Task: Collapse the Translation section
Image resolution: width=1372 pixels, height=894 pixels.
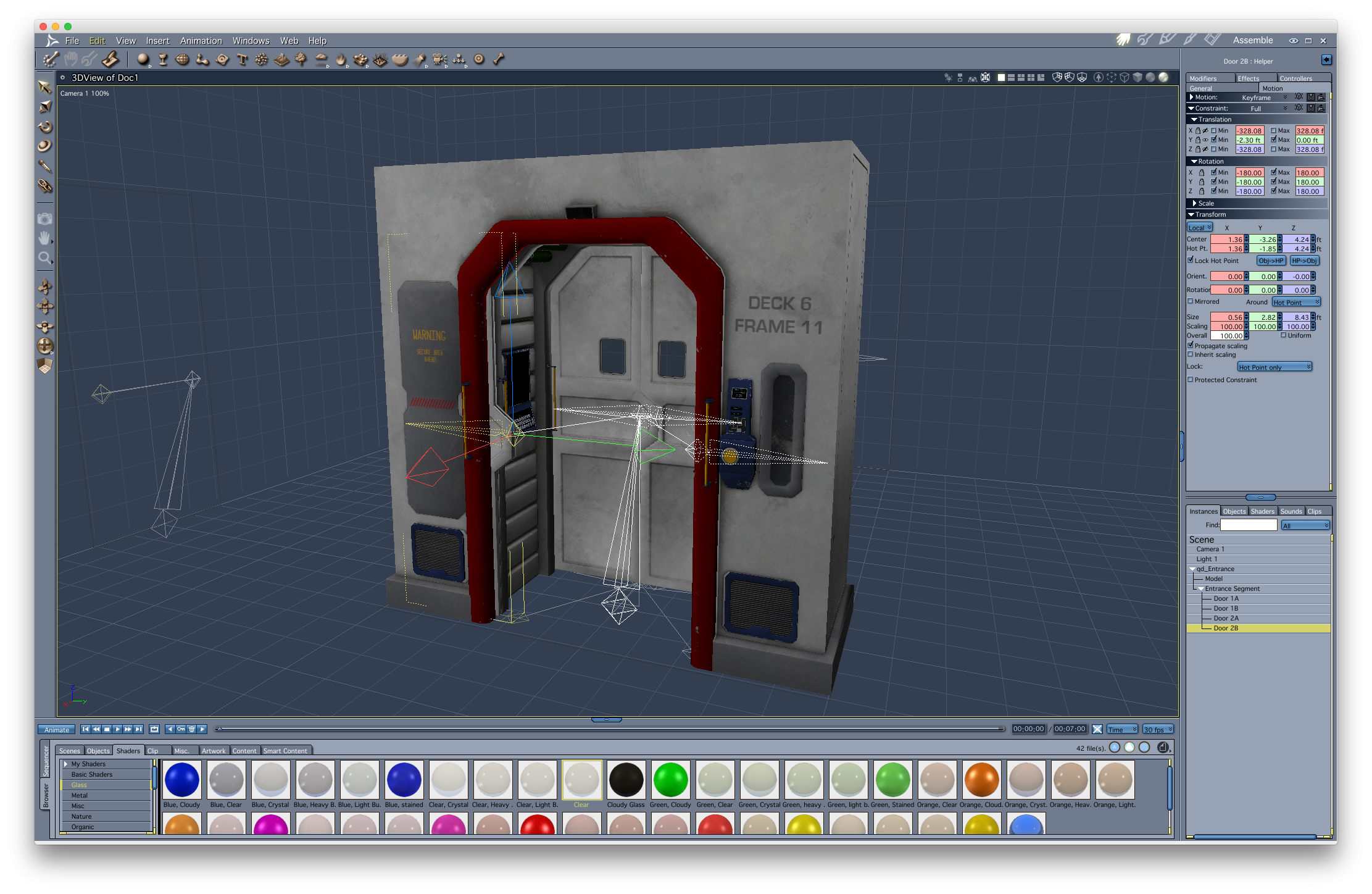Action: [1194, 119]
